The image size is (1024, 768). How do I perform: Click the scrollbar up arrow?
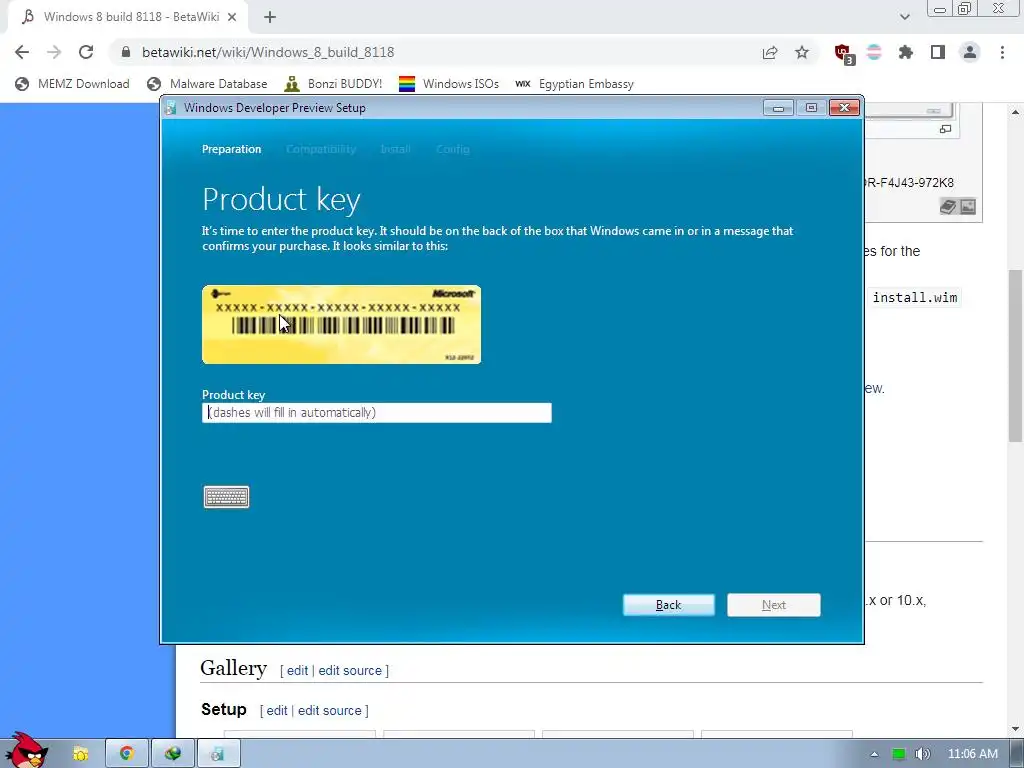pyautogui.click(x=1016, y=112)
